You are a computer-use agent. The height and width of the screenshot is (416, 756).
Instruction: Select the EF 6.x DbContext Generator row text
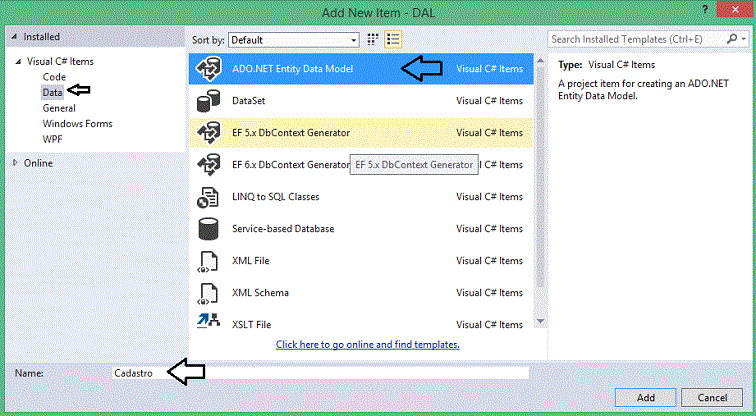click(291, 165)
